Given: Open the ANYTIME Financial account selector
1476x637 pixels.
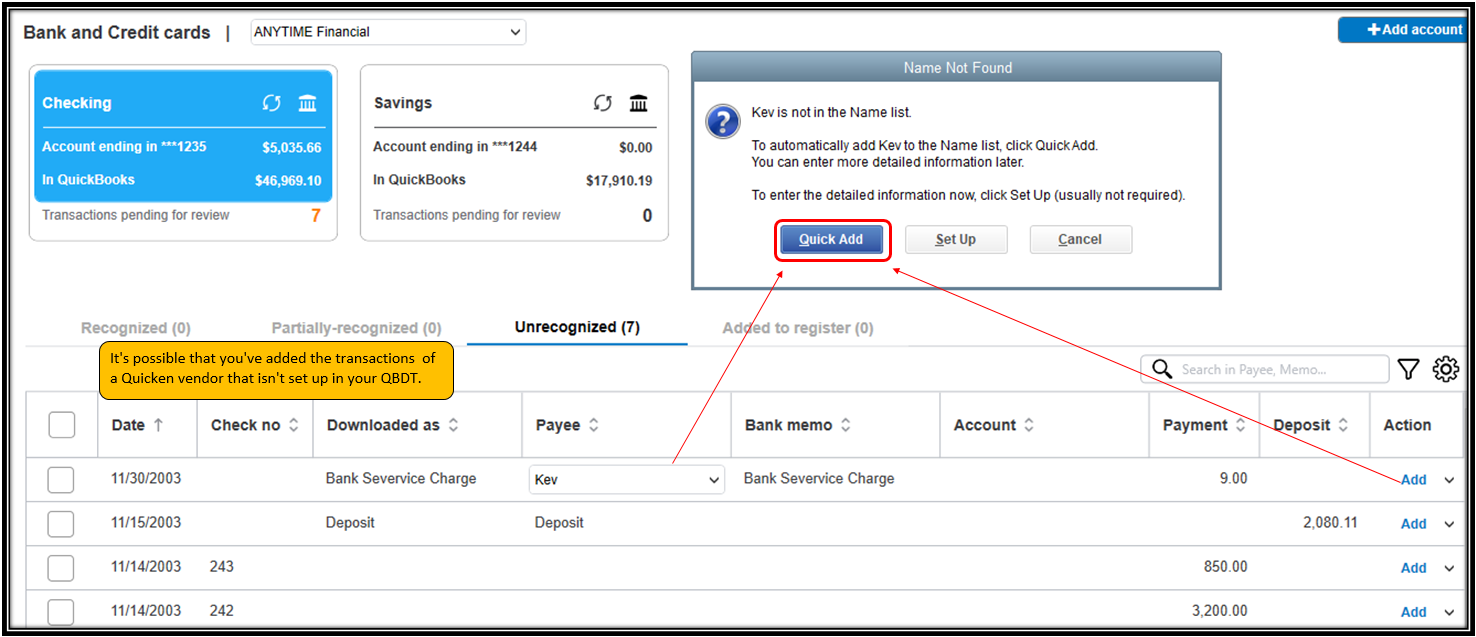Looking at the screenshot, I should tap(387, 31).
